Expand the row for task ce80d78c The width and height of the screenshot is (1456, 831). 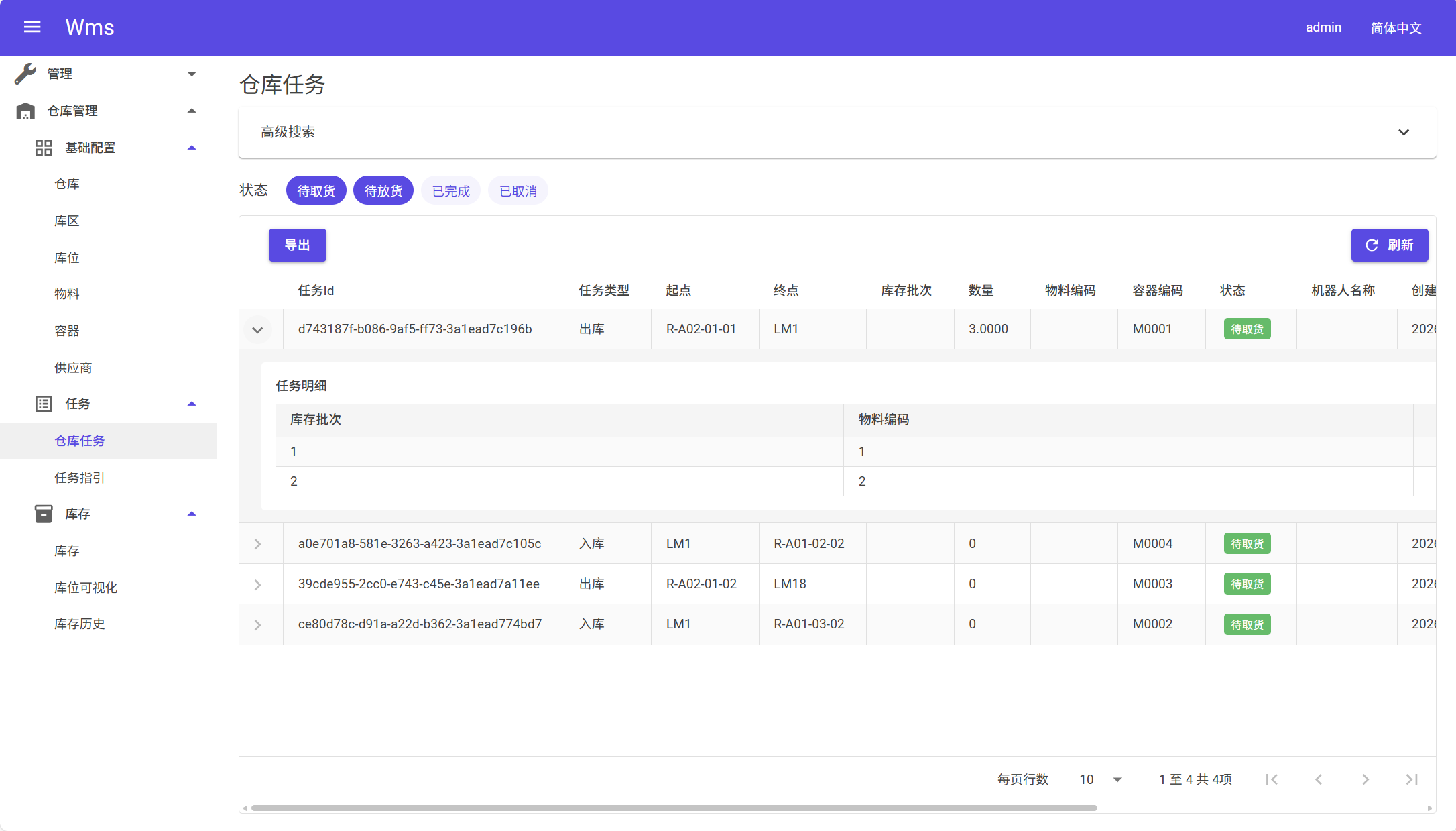(257, 624)
